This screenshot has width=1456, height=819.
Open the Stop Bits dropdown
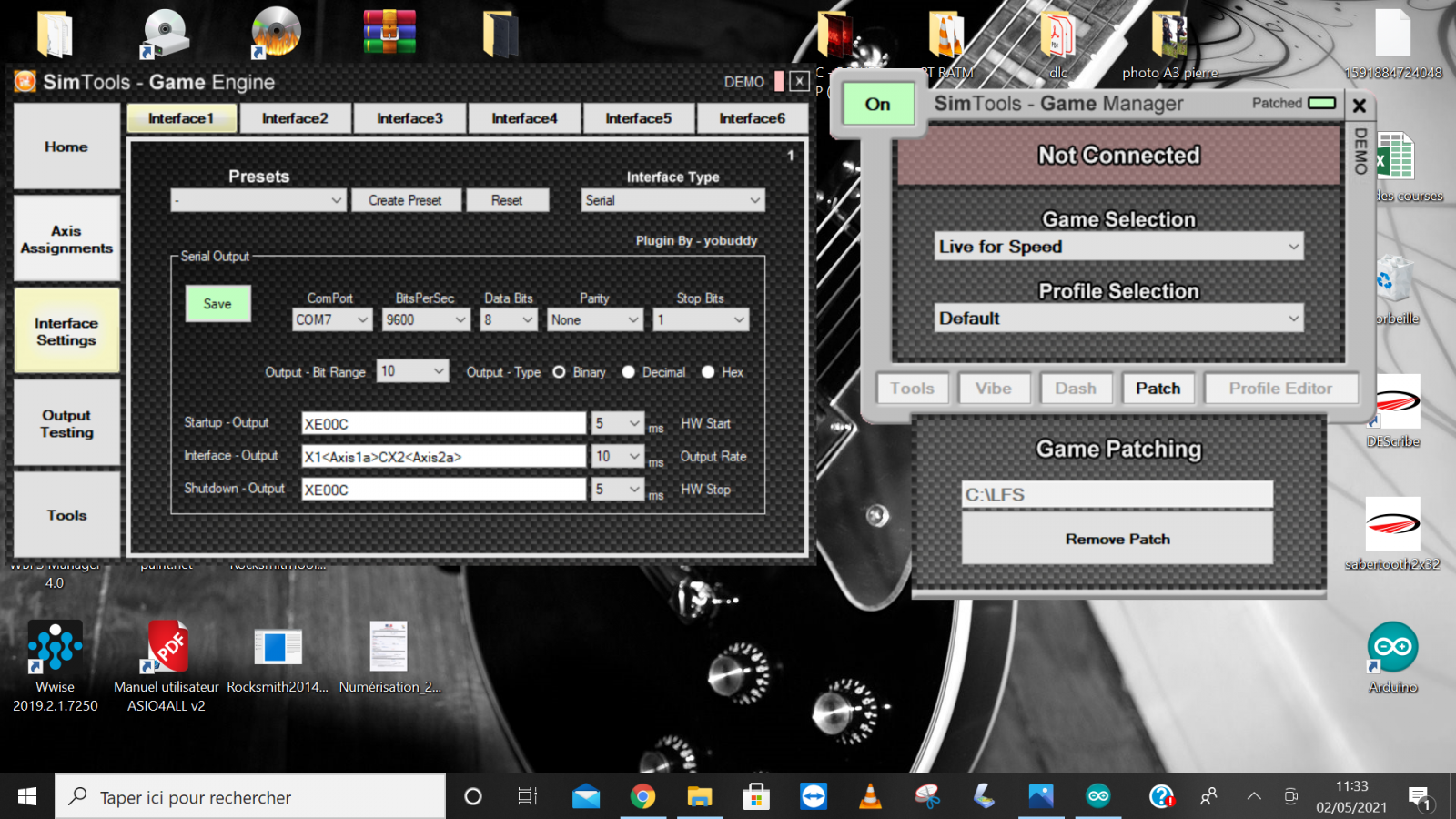tap(701, 319)
